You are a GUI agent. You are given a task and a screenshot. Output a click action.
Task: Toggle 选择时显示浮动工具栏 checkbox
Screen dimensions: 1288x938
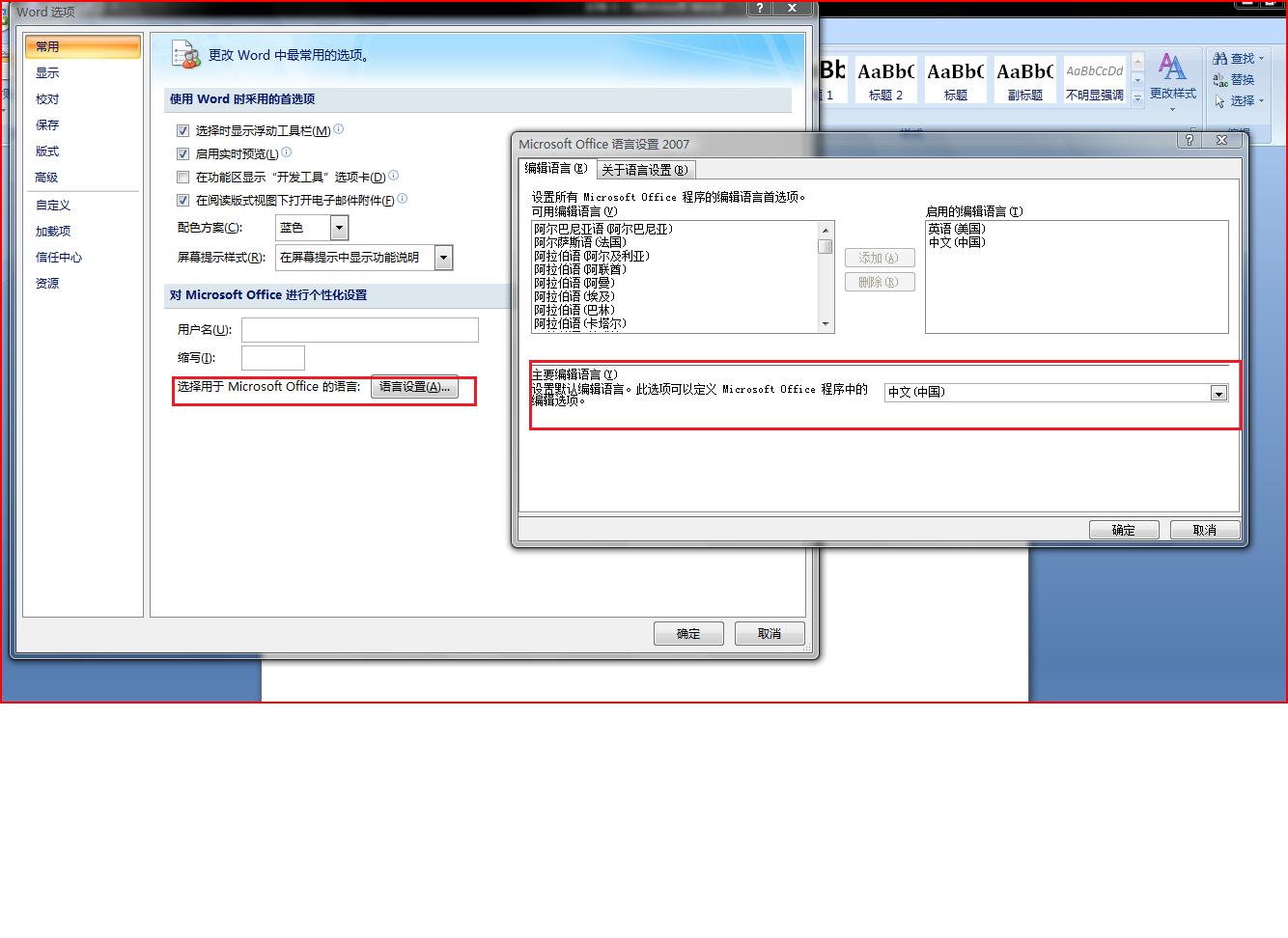pyautogui.click(x=182, y=131)
